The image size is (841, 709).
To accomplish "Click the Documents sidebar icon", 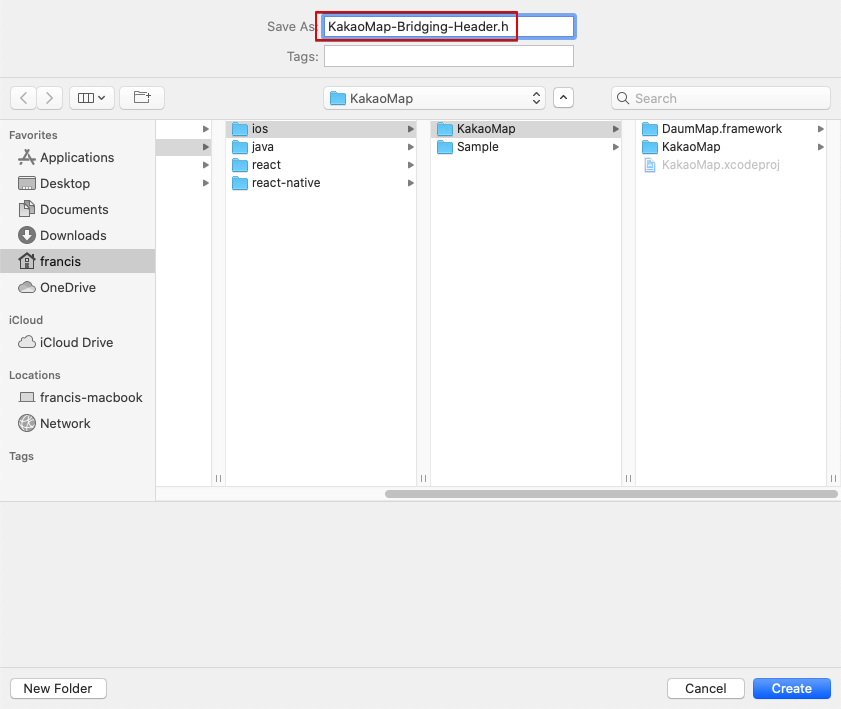I will [27, 209].
